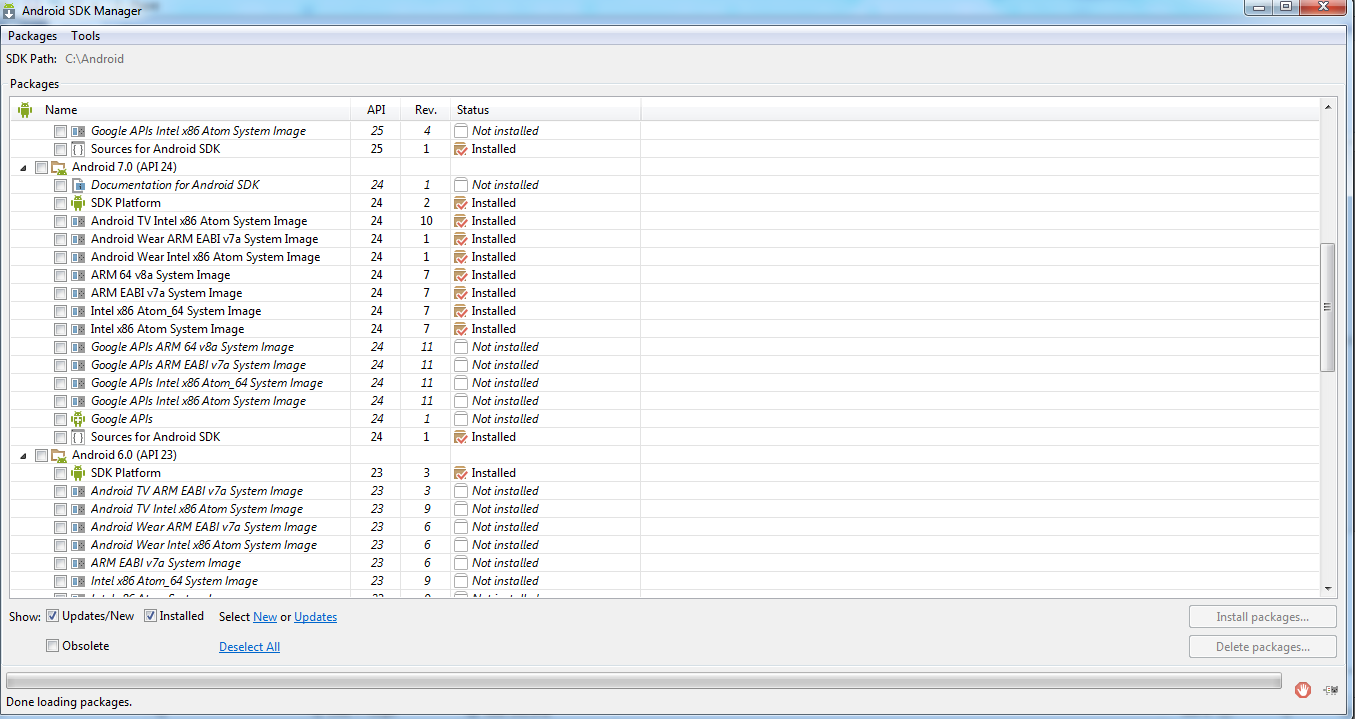
Task: Click the Android TV Intel x86 API 24 image icon
Action: [x=78, y=221]
